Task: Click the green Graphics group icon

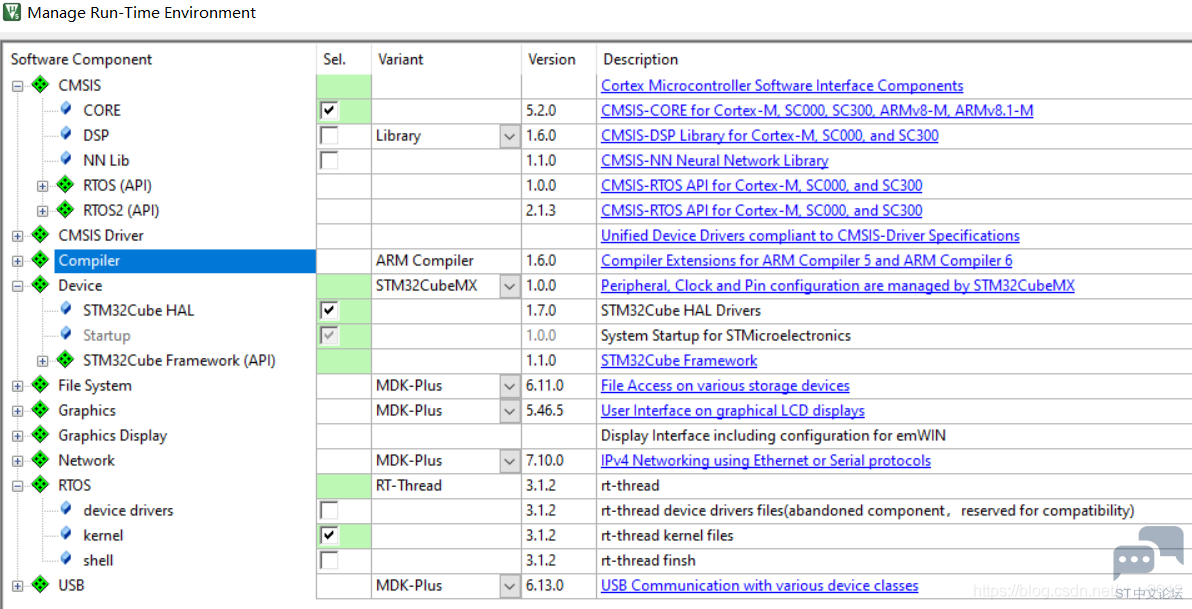Action: point(41,410)
